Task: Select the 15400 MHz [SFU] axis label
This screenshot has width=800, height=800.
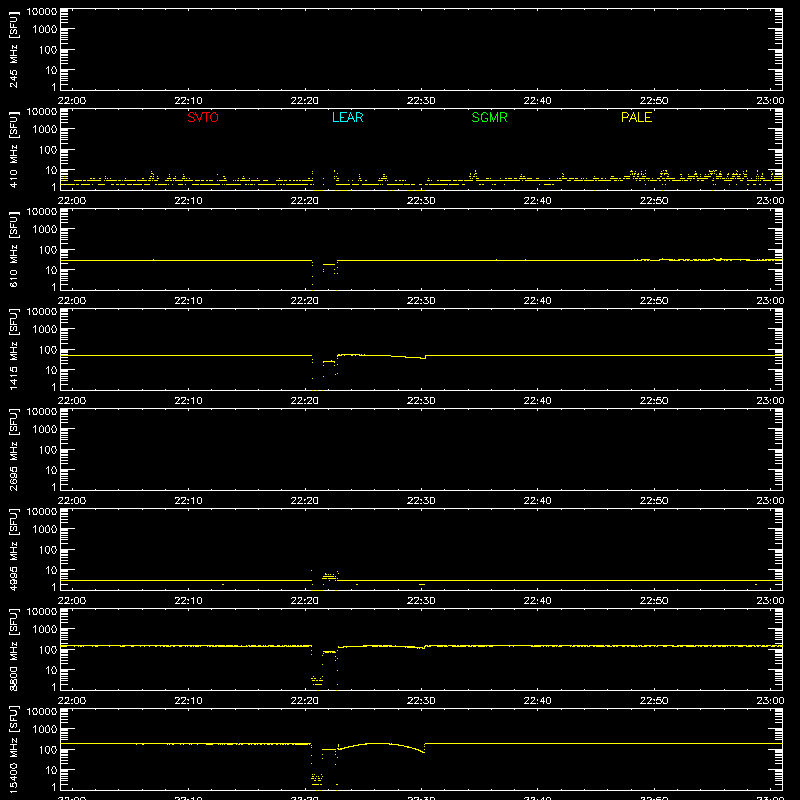Action: 13,749
